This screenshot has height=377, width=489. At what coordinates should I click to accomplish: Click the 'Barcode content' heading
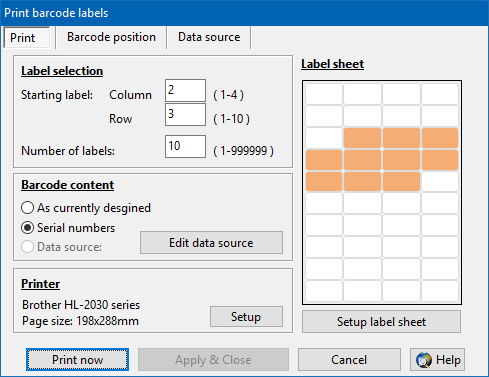(x=68, y=185)
